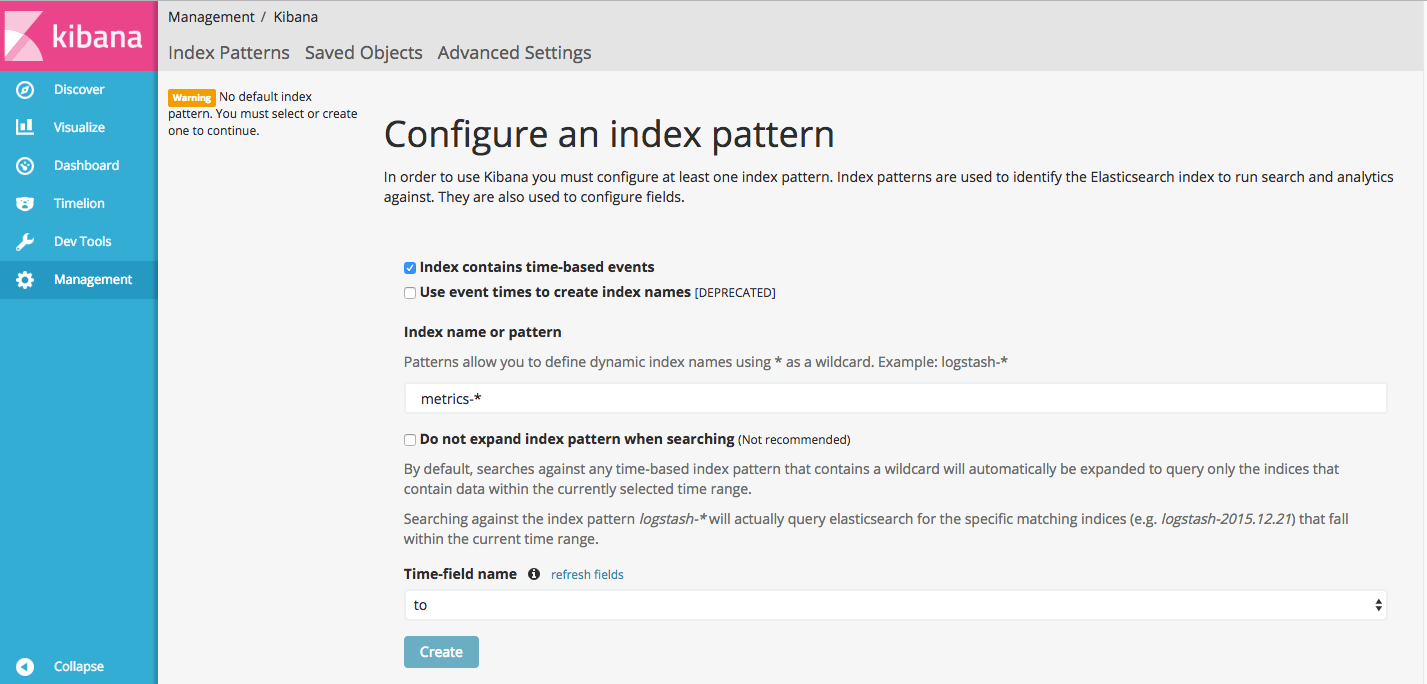
Task: Click Kibana breadcrumb link
Action: pyautogui.click(x=296, y=17)
